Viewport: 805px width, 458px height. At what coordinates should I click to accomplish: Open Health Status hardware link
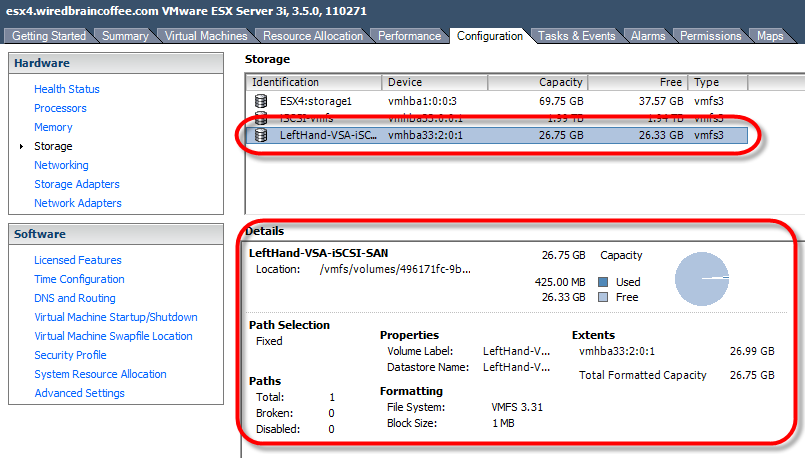point(67,89)
